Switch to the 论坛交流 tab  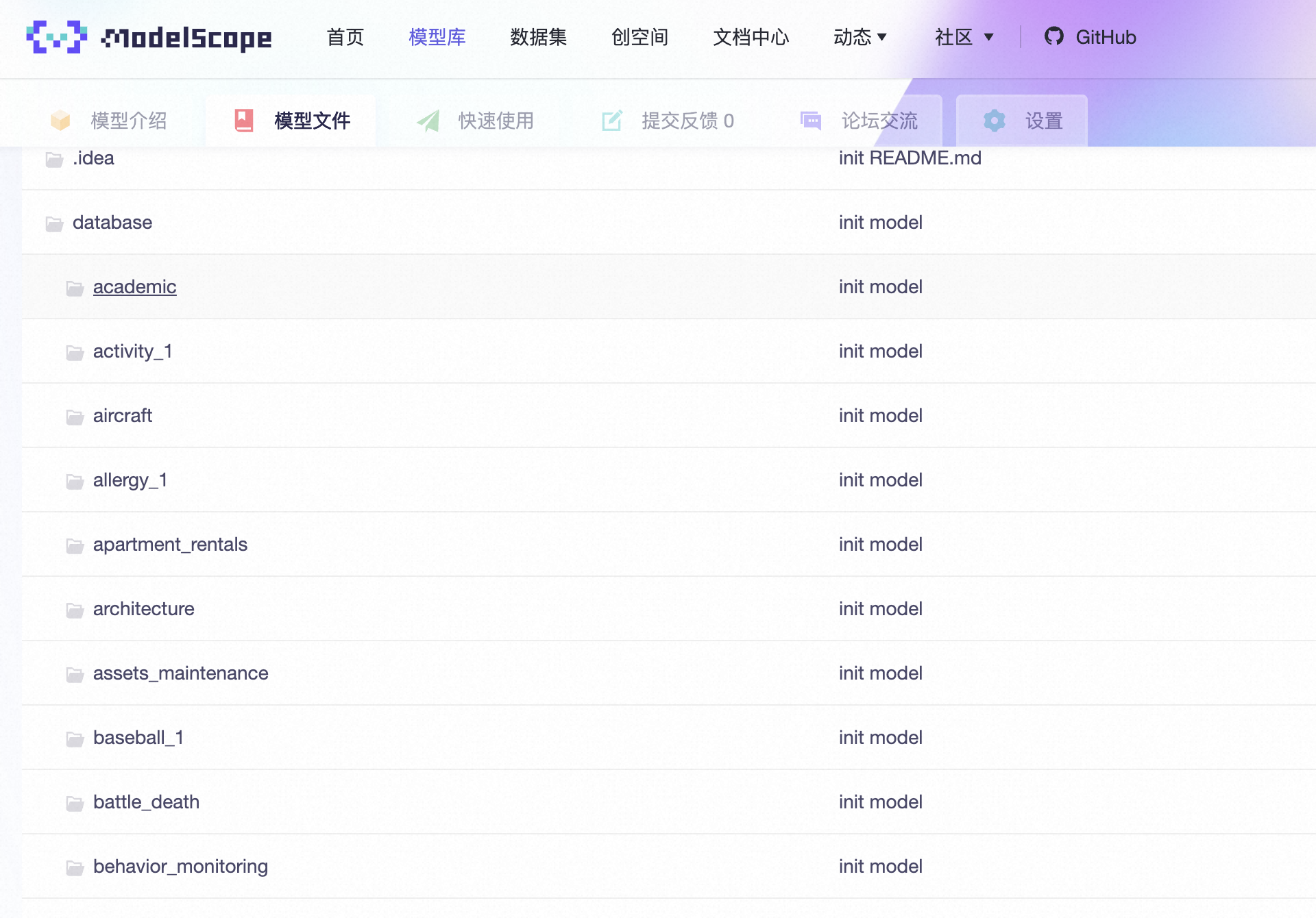(x=860, y=121)
